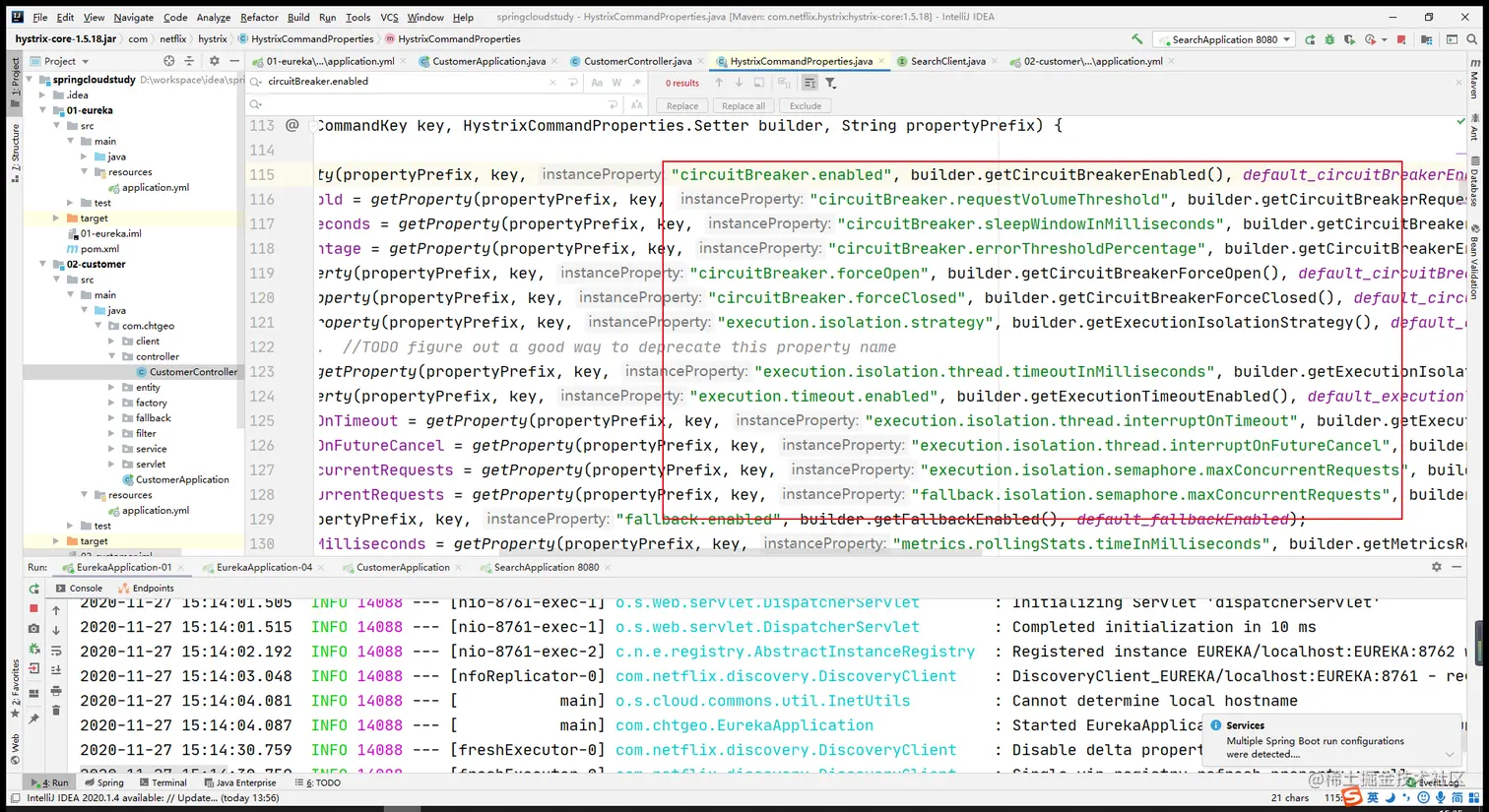This screenshot has height=812, width=1489.
Task: Open the search filter funnel options
Action: click(831, 83)
